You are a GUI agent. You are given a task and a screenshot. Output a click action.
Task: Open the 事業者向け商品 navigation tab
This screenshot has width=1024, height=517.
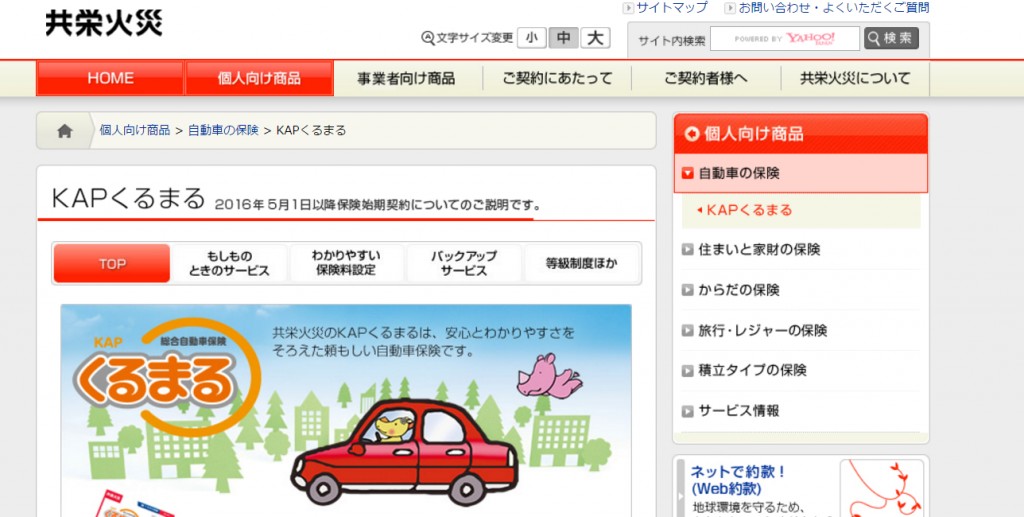pos(406,78)
